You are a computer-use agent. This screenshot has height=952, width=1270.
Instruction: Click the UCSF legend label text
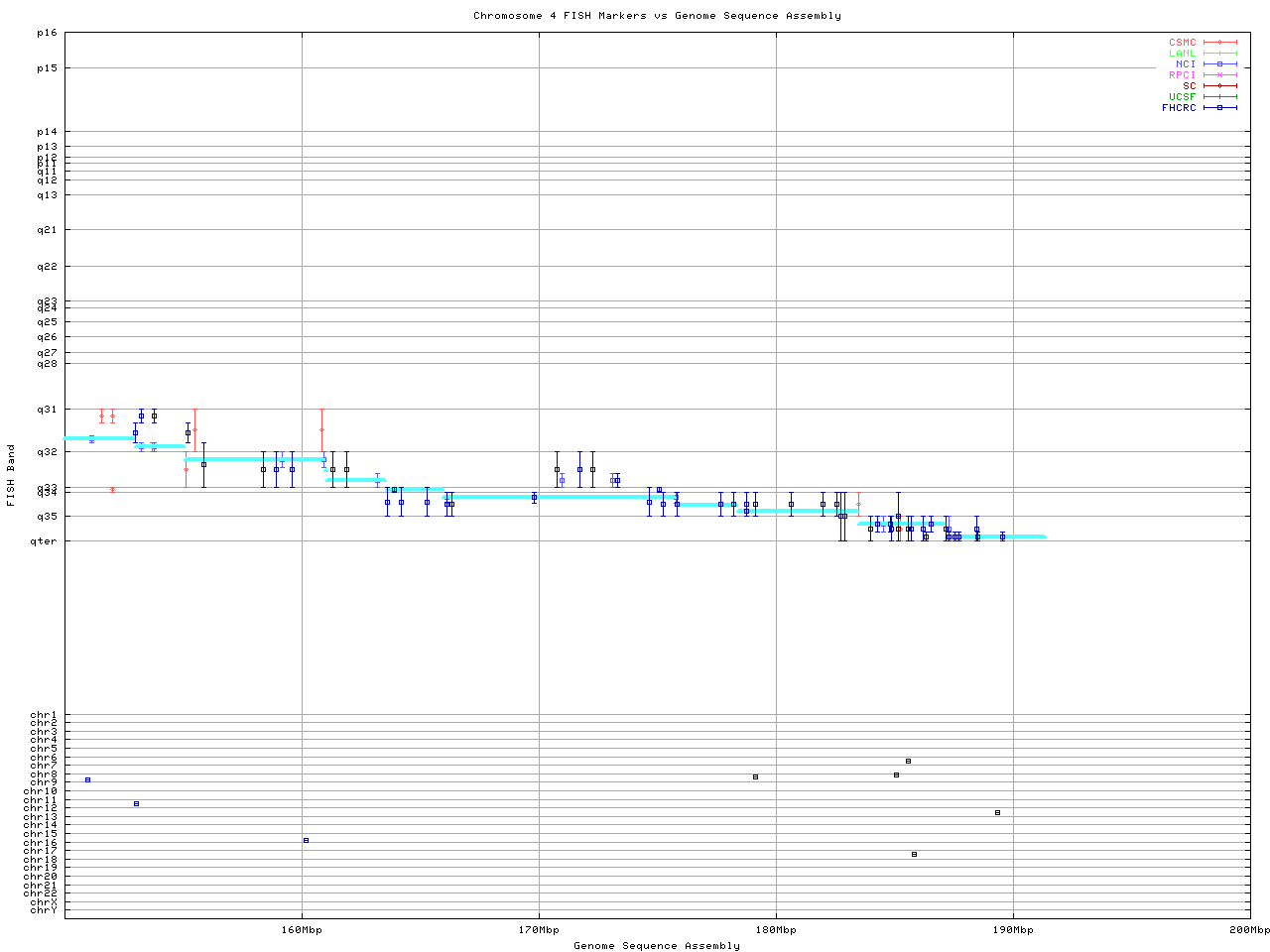tap(1182, 96)
